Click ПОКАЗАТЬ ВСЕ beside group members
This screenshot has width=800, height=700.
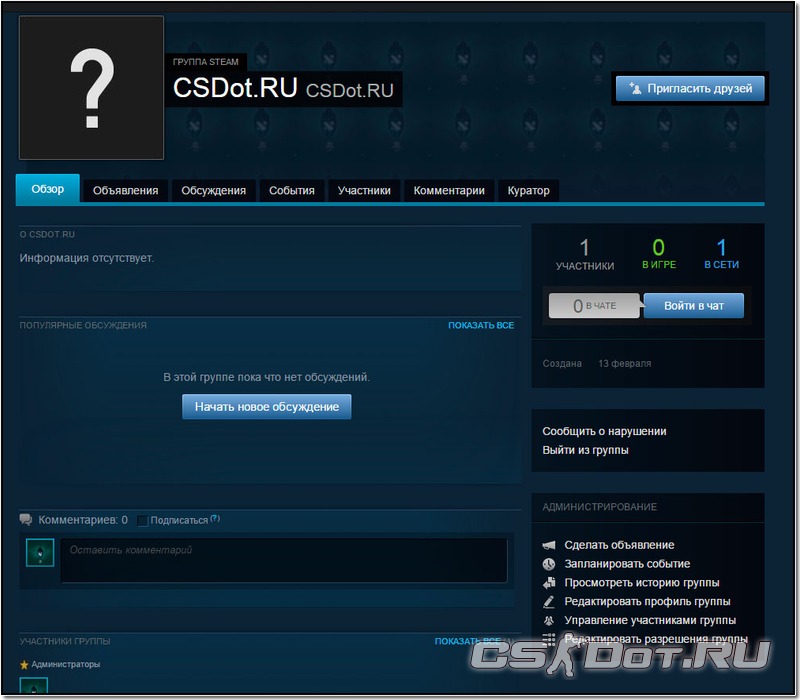(468, 641)
